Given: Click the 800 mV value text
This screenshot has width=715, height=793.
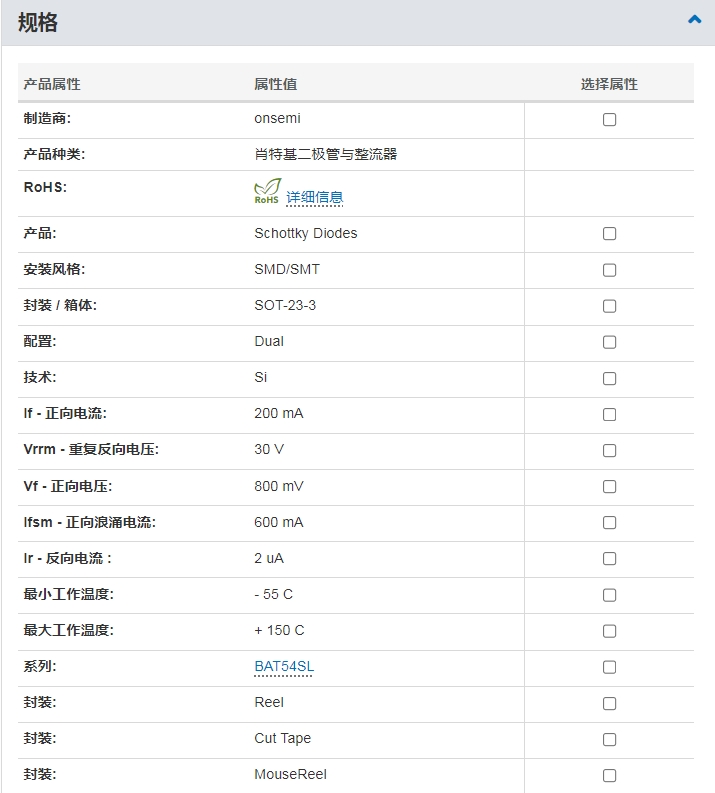Looking at the screenshot, I should coord(279,486).
